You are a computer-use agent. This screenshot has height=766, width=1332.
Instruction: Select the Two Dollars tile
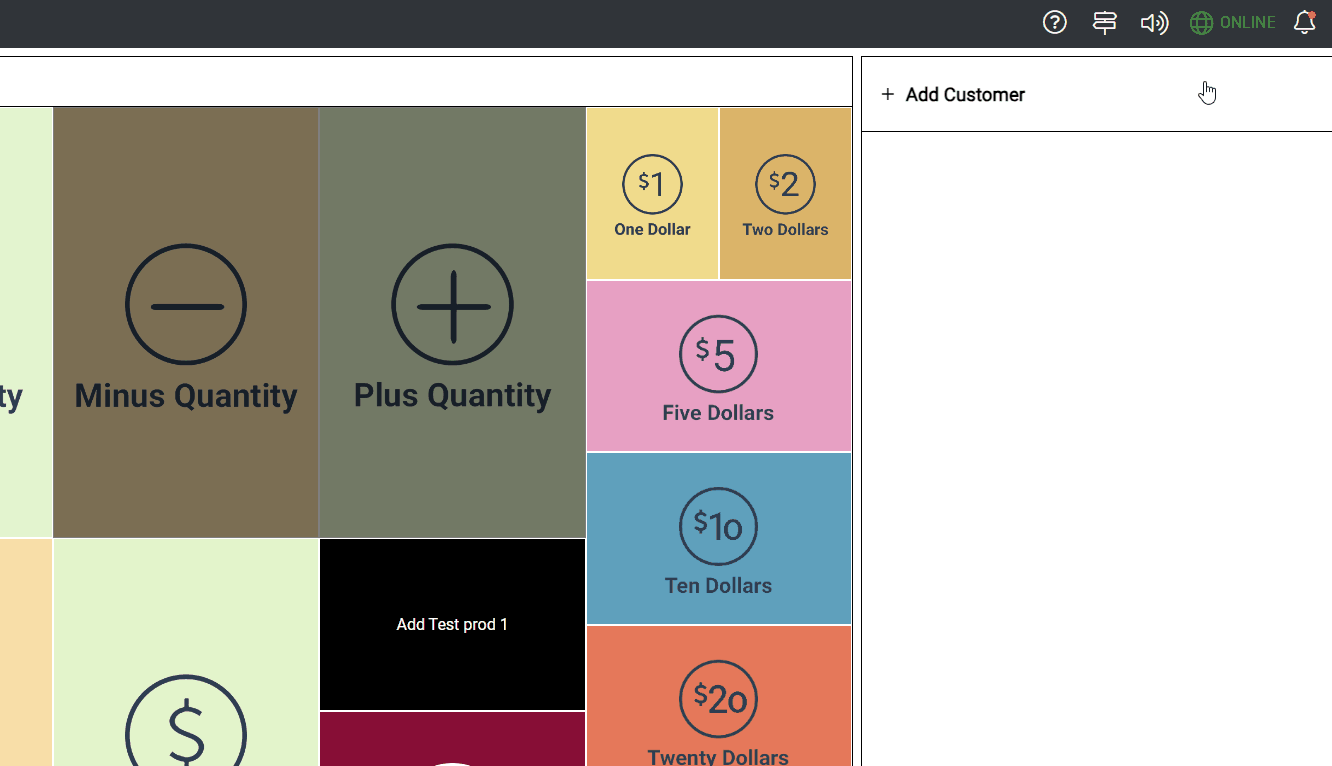785,193
